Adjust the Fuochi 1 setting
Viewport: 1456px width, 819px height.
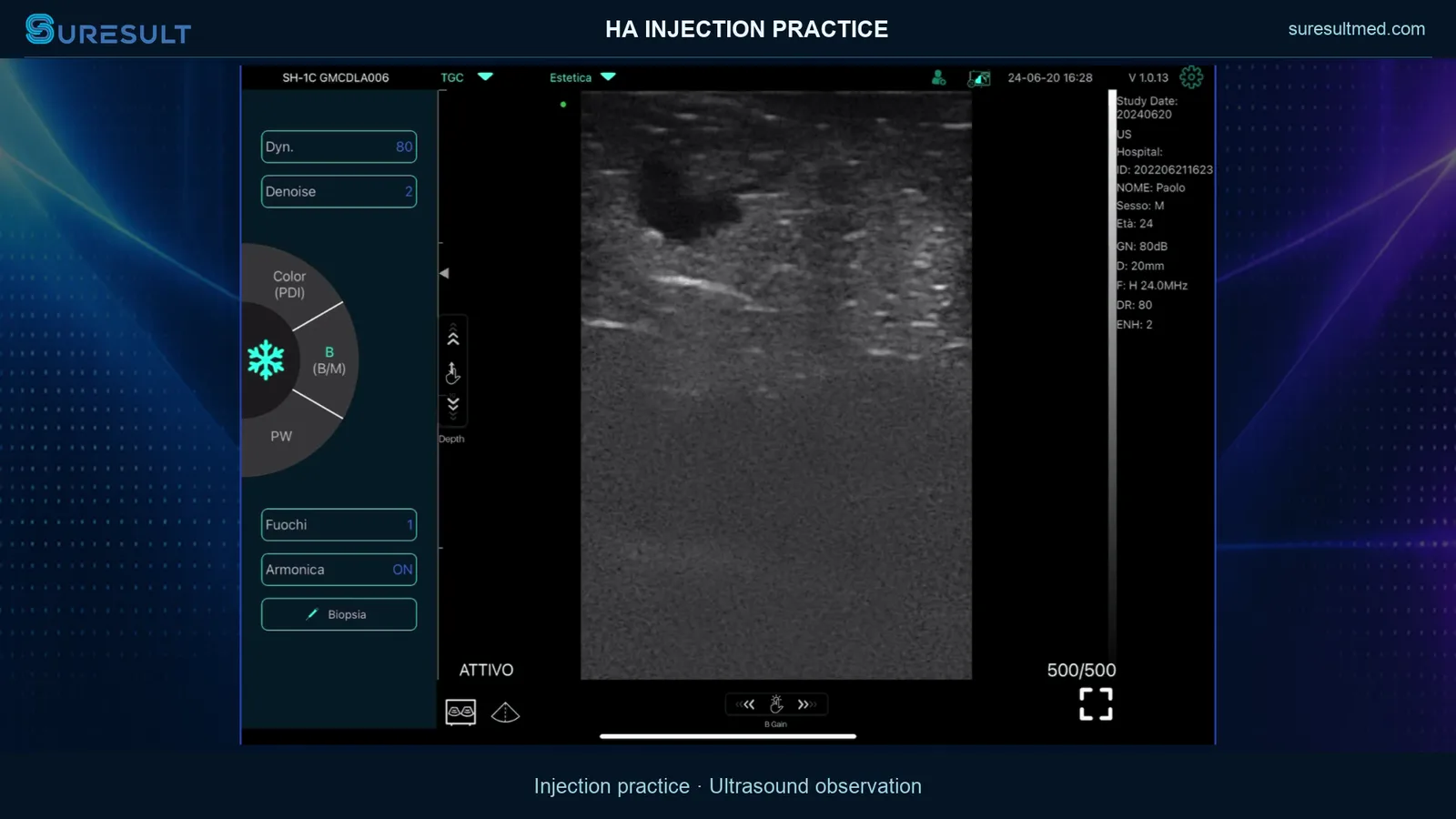click(339, 525)
